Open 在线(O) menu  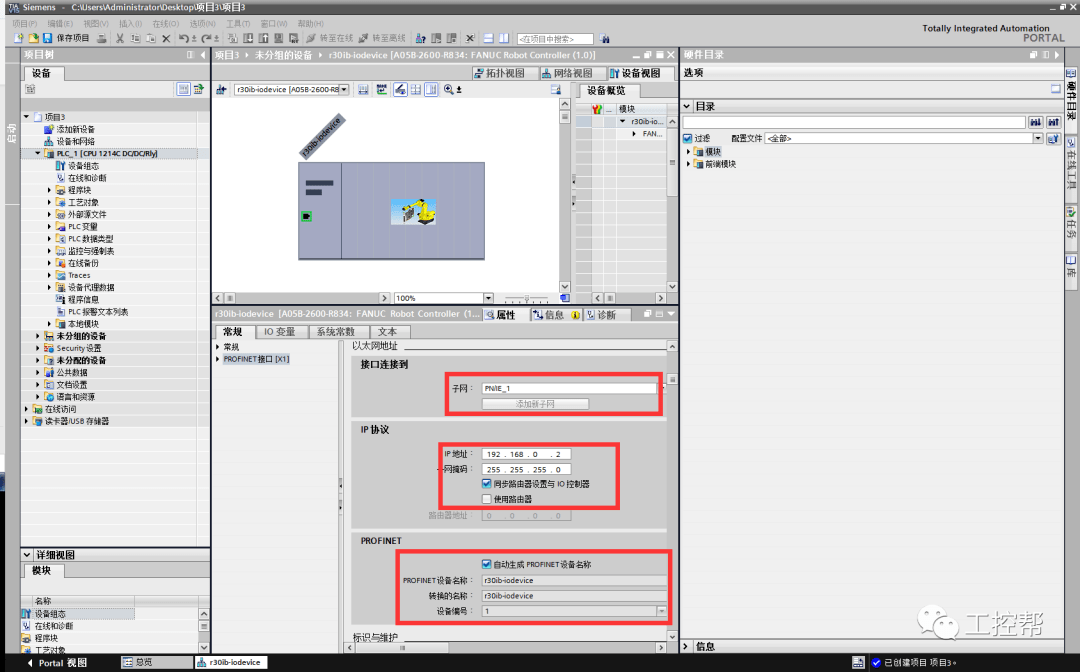coord(165,23)
